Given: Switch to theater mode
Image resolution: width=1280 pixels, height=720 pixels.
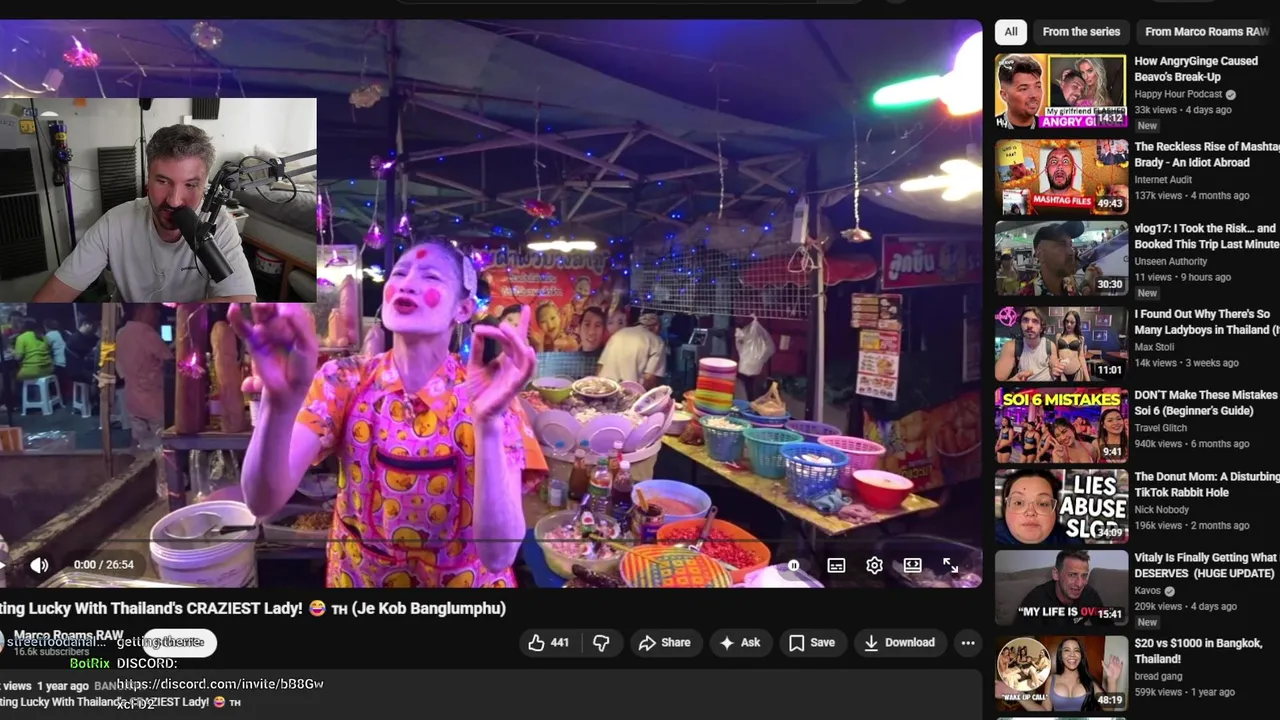Looking at the screenshot, I should [912, 565].
